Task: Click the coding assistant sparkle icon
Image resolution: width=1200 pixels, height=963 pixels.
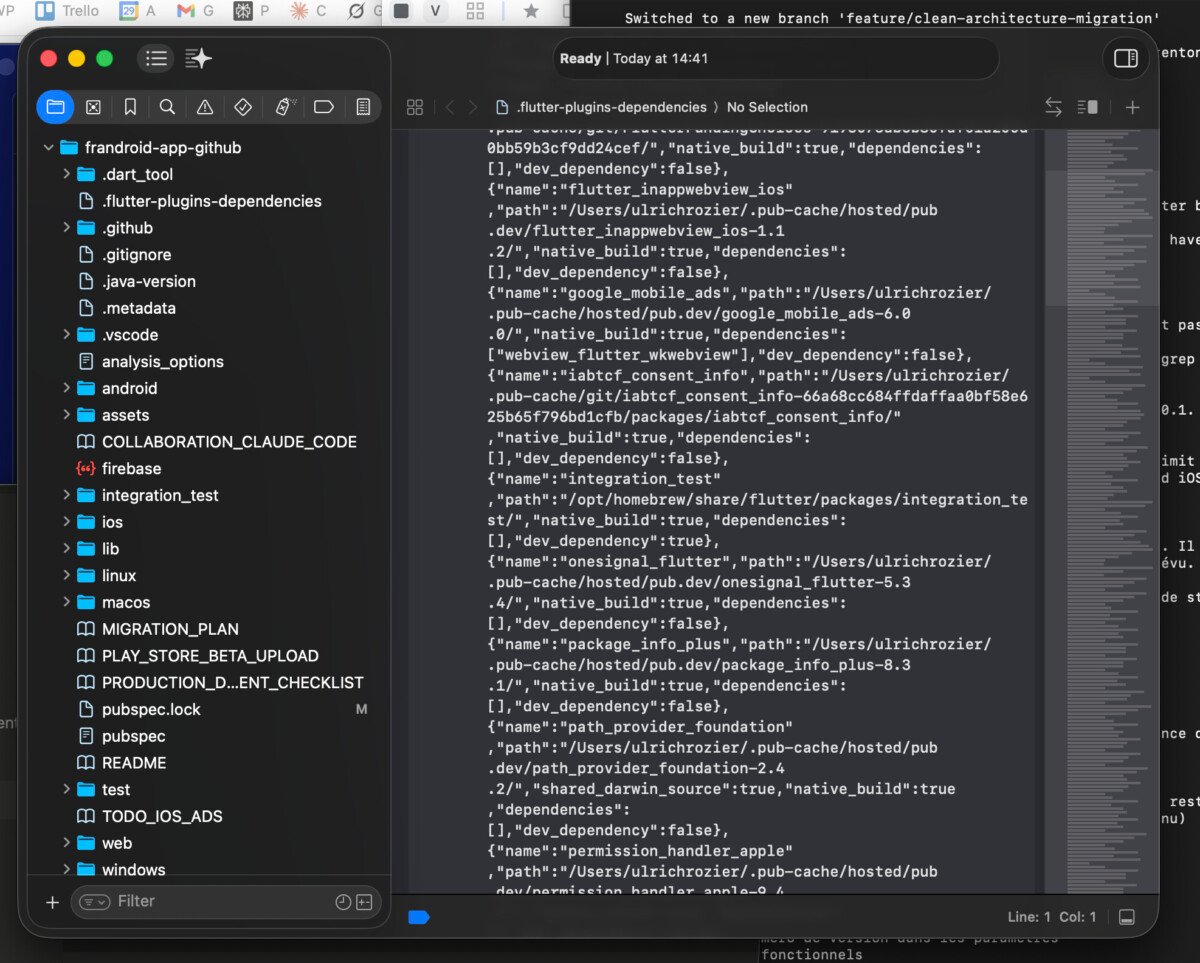Action: [x=198, y=59]
